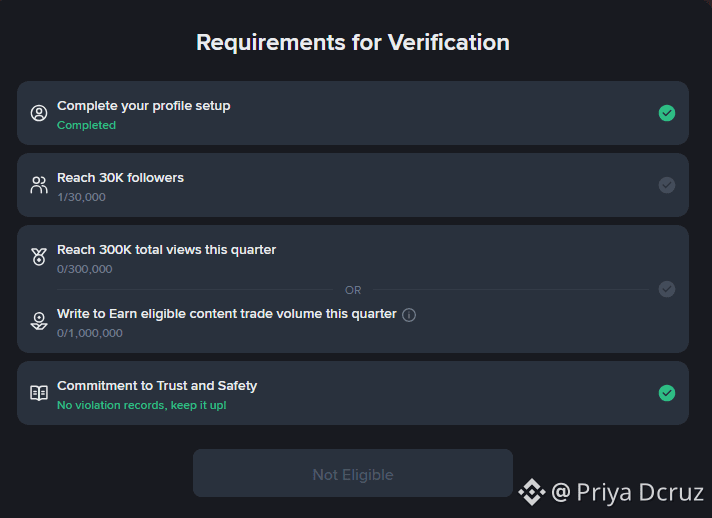712x518 pixels.
Task: Click grey checkmark for 30K followers
Action: tap(667, 185)
